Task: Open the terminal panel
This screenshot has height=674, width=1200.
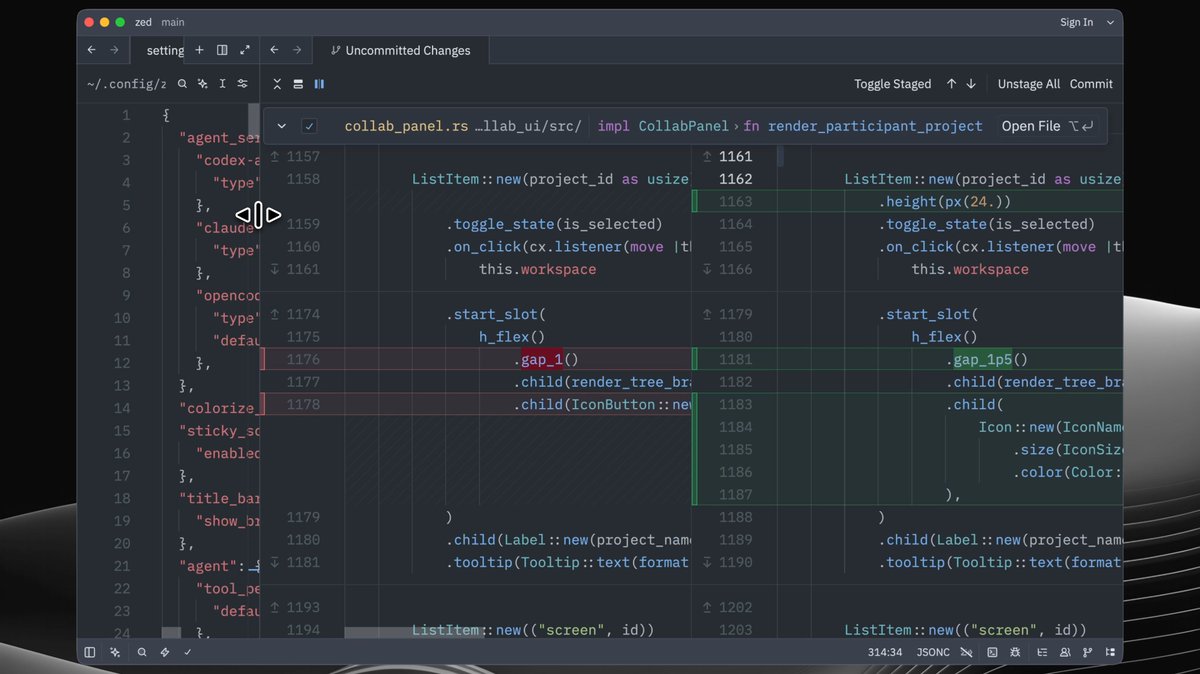Action: pyautogui.click(x=992, y=652)
